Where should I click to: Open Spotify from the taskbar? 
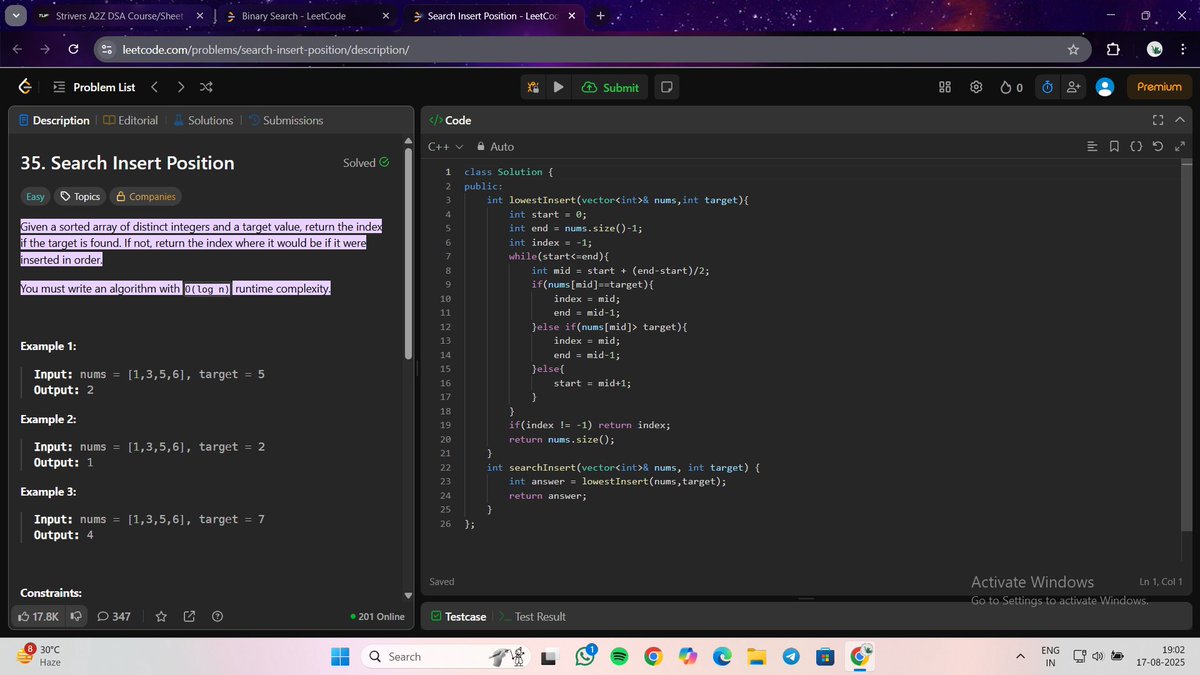point(619,656)
